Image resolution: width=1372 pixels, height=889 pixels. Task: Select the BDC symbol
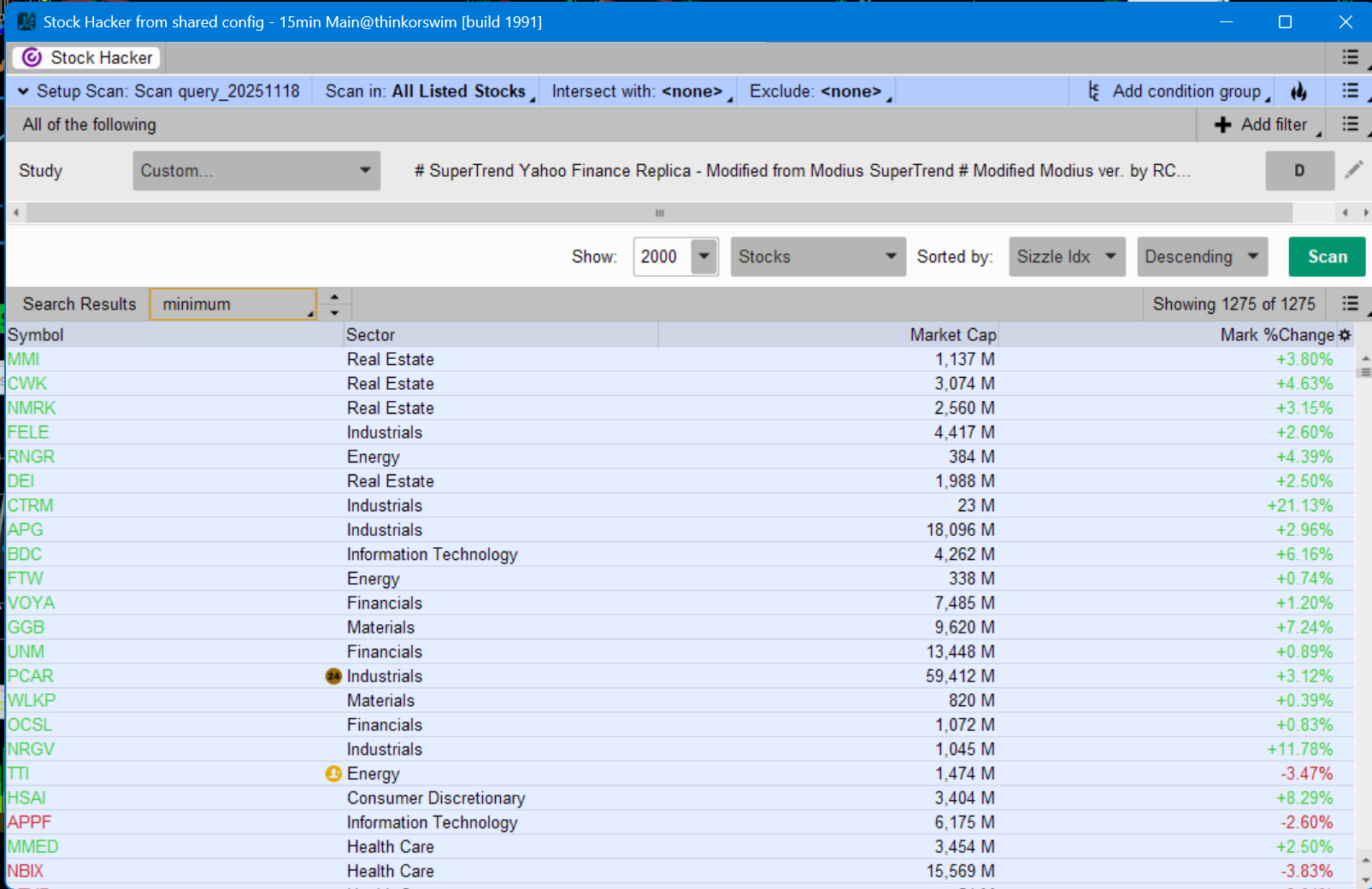tap(25, 554)
